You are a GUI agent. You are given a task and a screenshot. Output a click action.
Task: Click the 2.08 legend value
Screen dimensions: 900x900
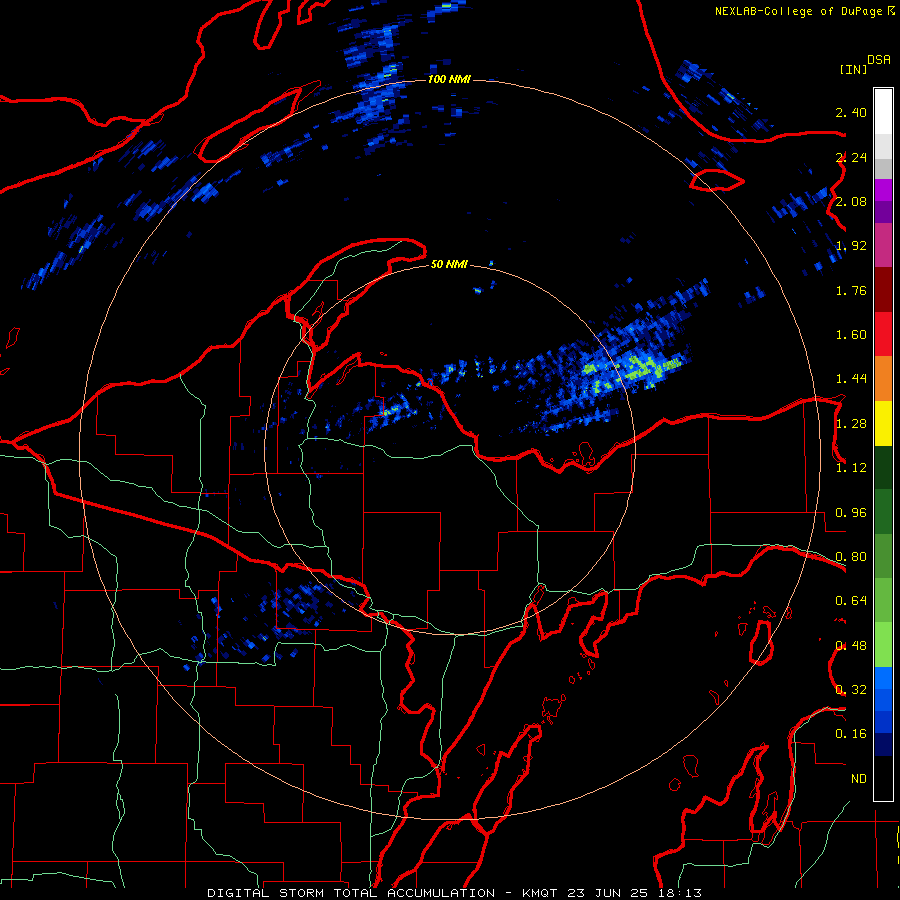click(x=851, y=201)
